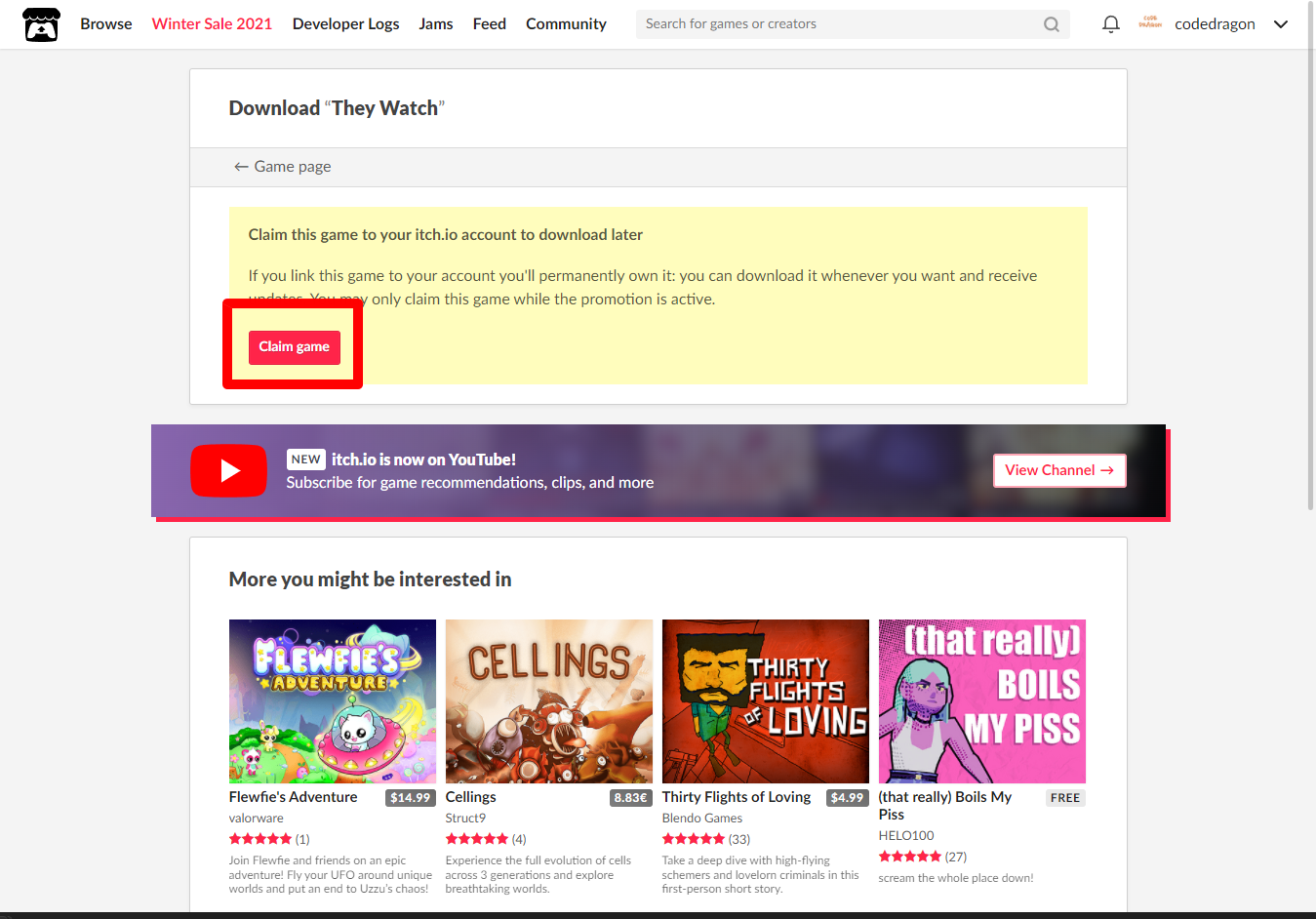Click the FREE price tag
Screen dimensions: 1316x919
coord(1065,798)
